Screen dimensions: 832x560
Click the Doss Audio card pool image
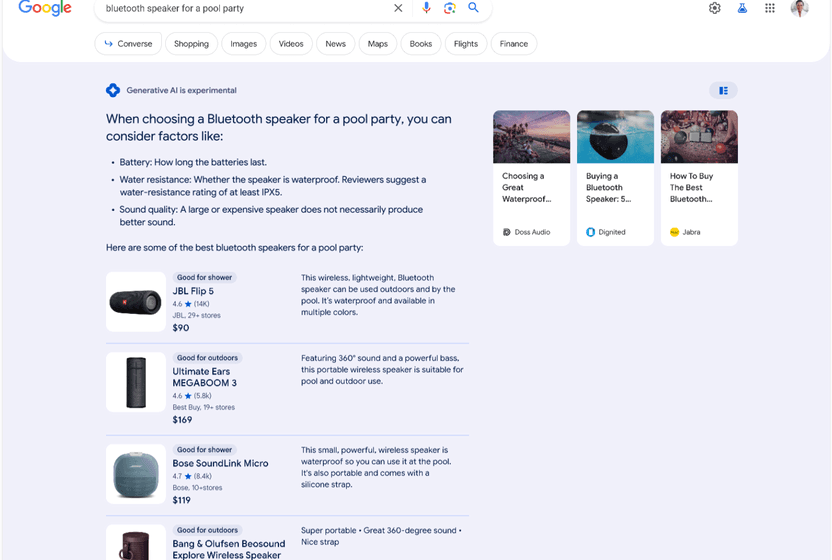(531, 137)
